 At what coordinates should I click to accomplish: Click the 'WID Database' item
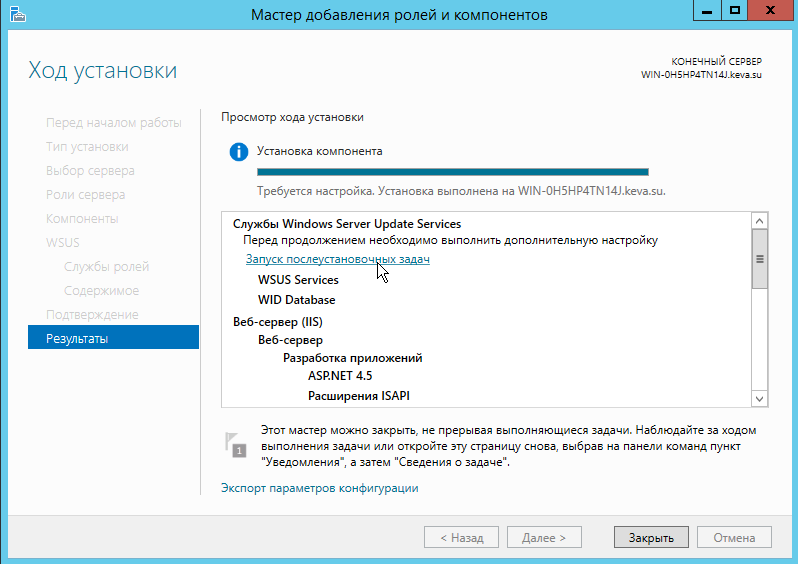point(297,300)
